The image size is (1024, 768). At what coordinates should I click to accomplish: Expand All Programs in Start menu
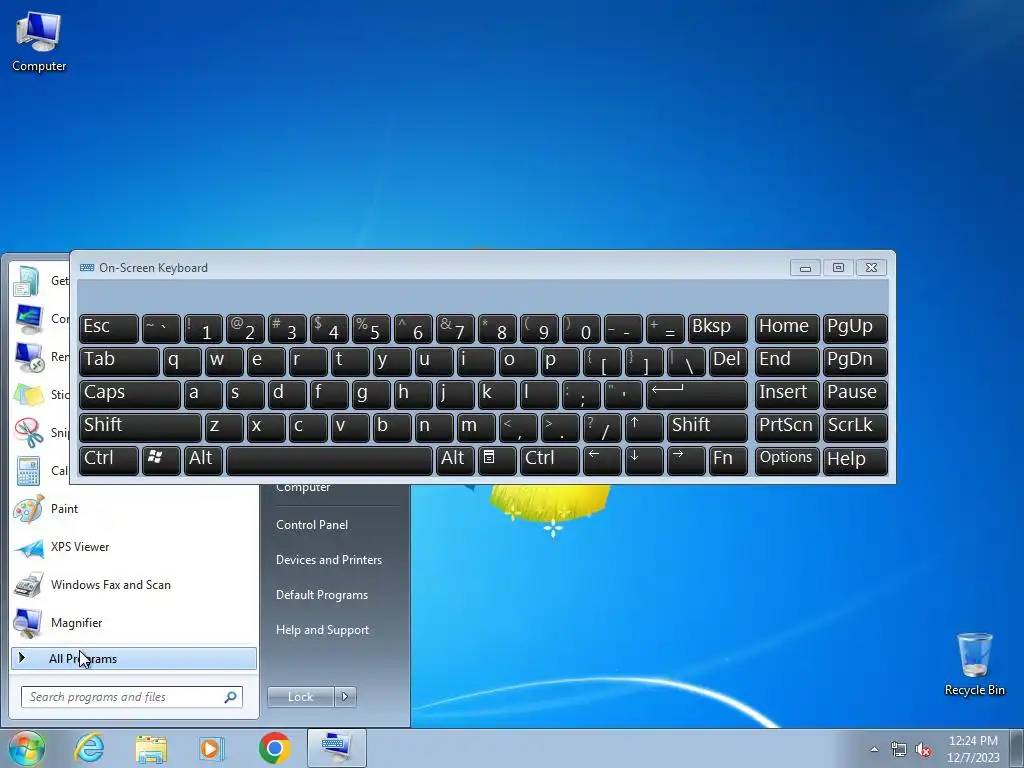(x=134, y=659)
